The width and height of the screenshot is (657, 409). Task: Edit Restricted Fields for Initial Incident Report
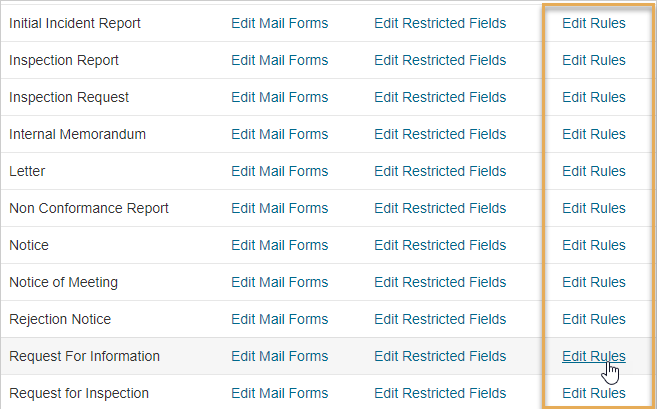point(440,23)
